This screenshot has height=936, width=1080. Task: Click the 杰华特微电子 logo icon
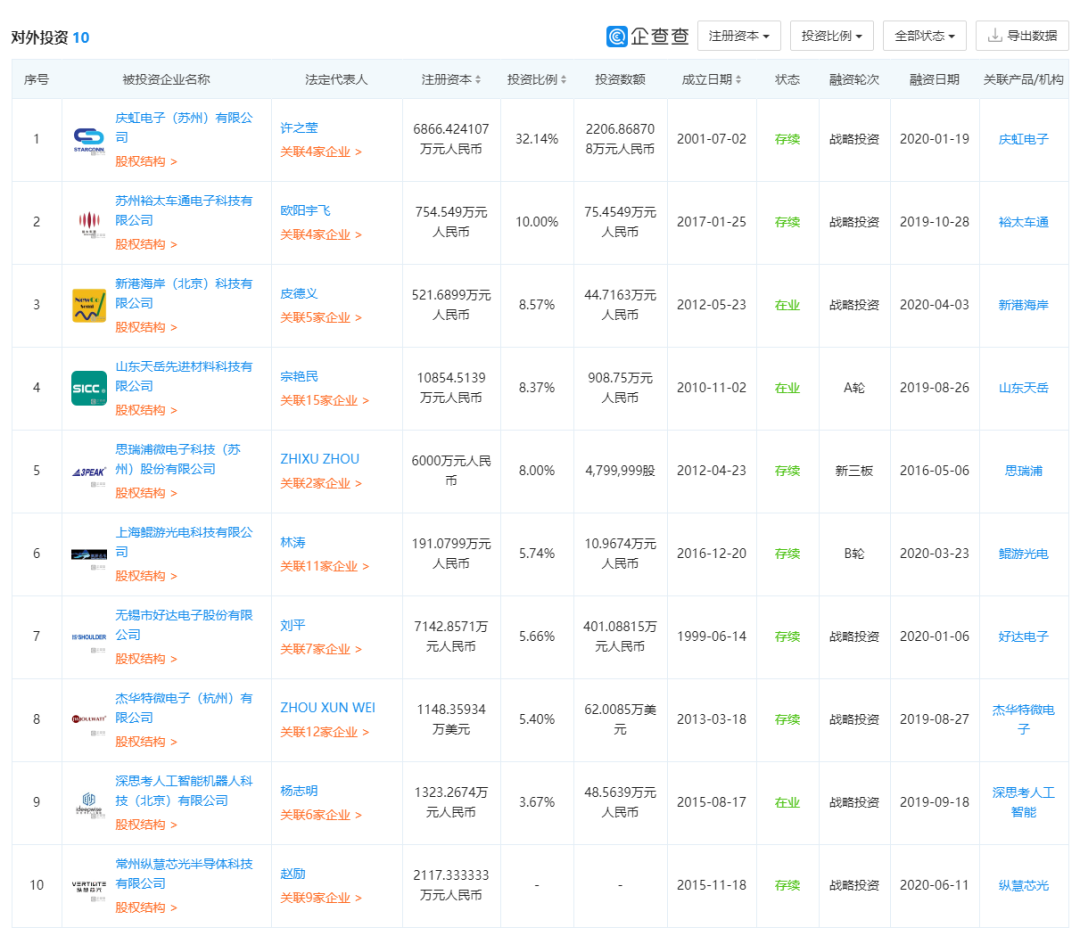point(89,720)
